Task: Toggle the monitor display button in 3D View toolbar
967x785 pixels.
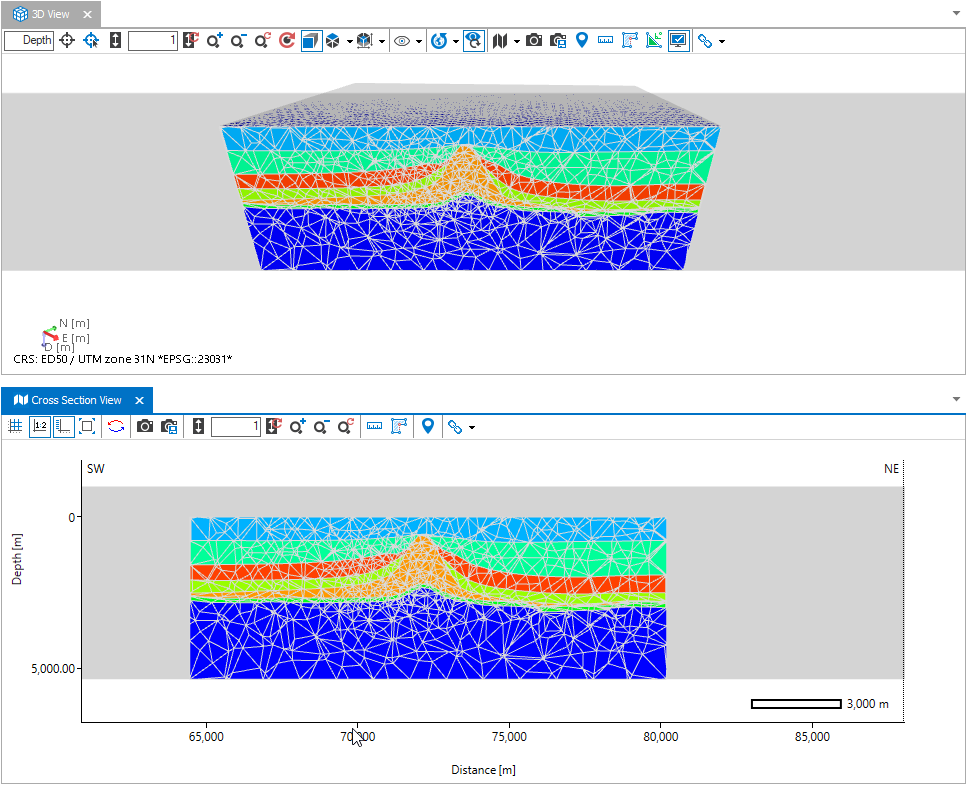Action: coord(678,41)
